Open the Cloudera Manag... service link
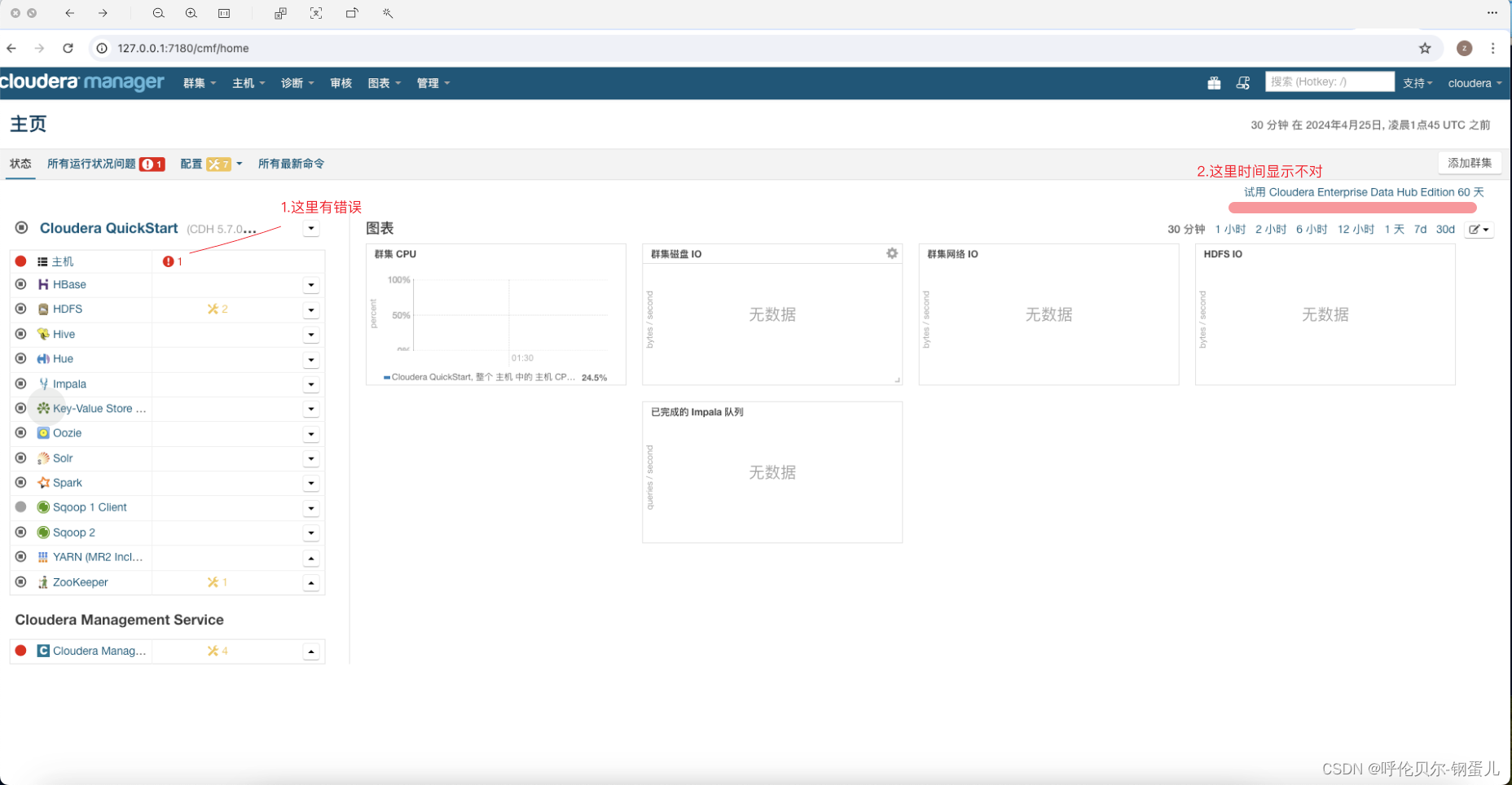 [99, 651]
